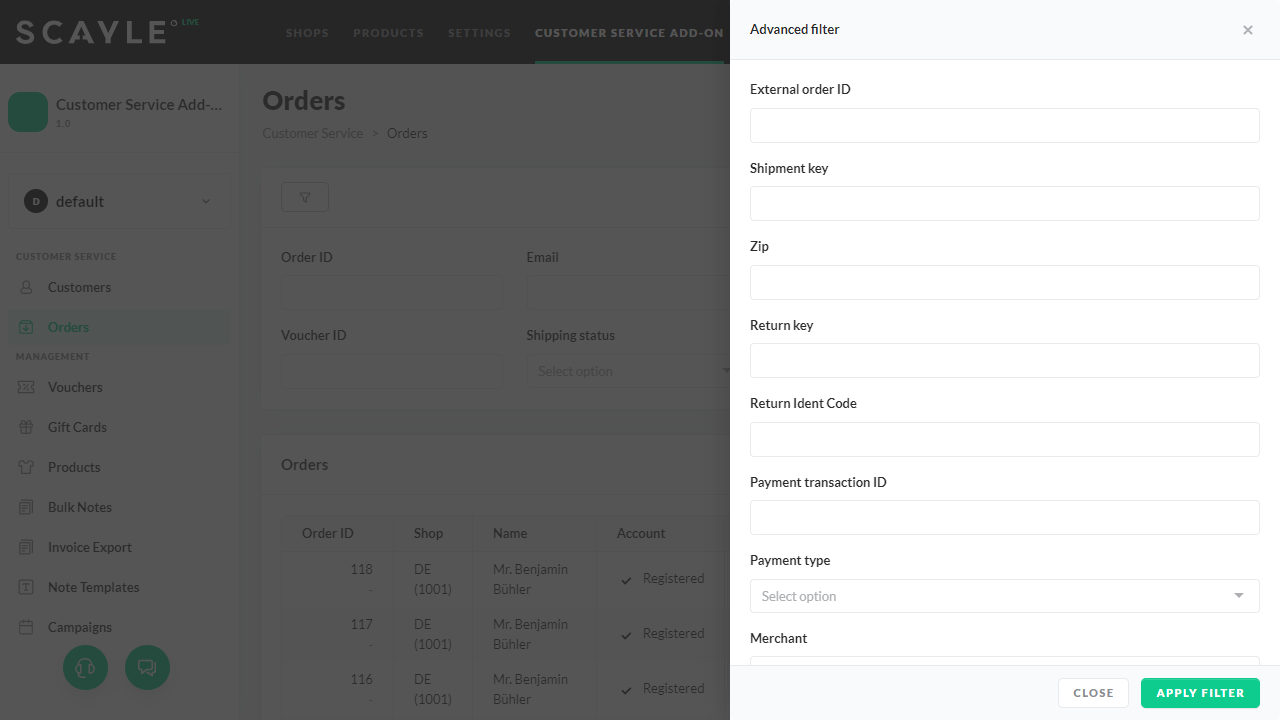Click the Campaigns calendar icon

pos(27,627)
